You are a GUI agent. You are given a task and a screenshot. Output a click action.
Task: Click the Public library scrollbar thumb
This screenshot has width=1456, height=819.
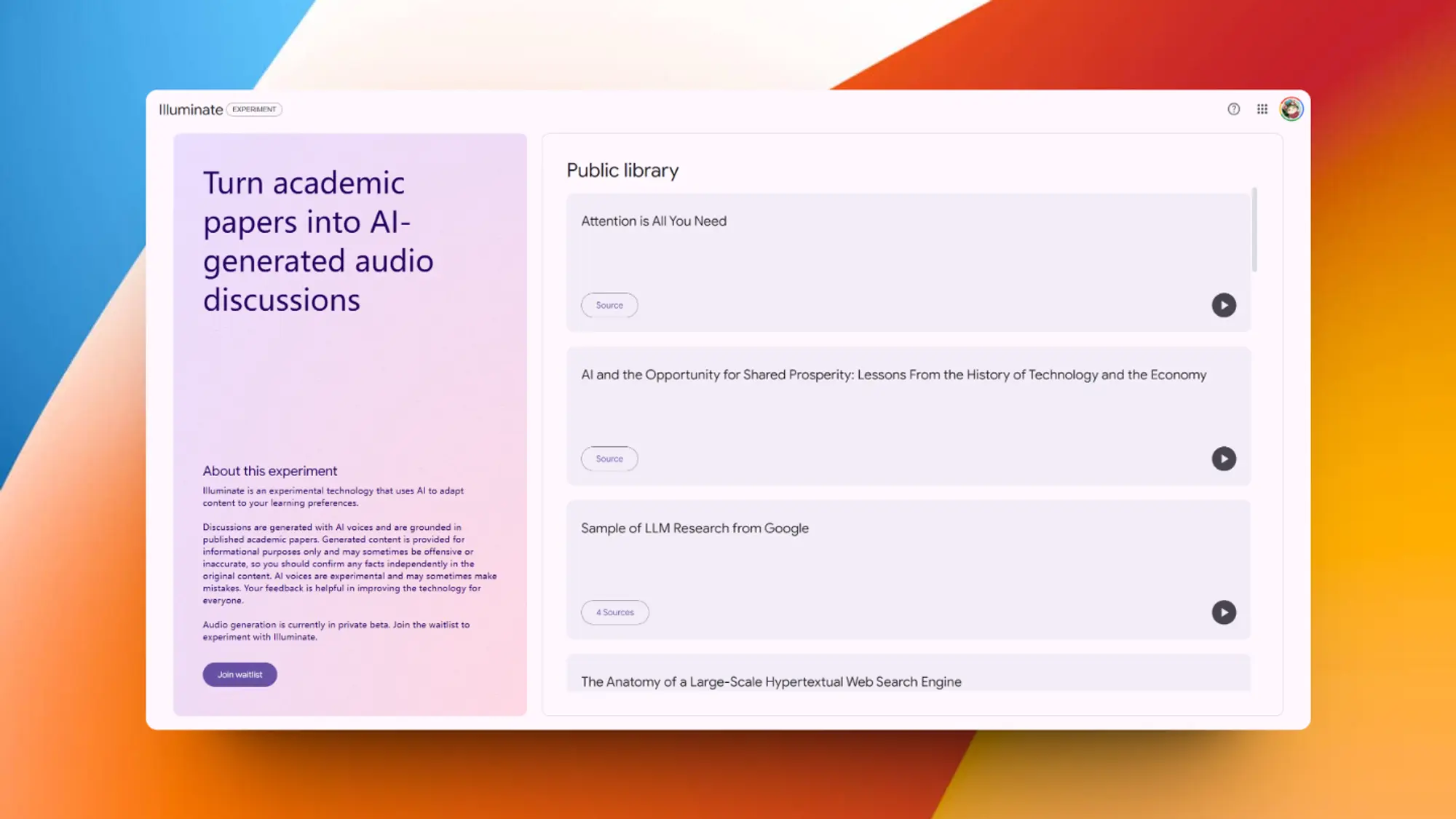click(1254, 229)
